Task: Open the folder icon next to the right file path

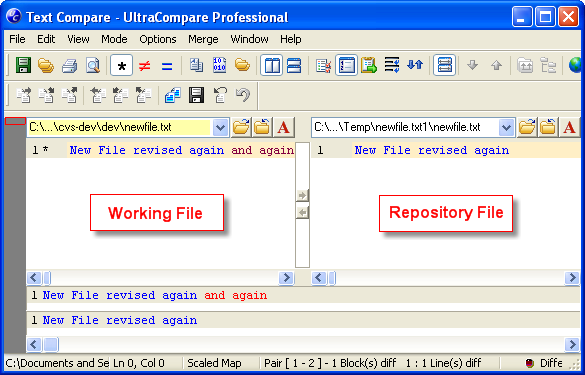Action: point(526,127)
